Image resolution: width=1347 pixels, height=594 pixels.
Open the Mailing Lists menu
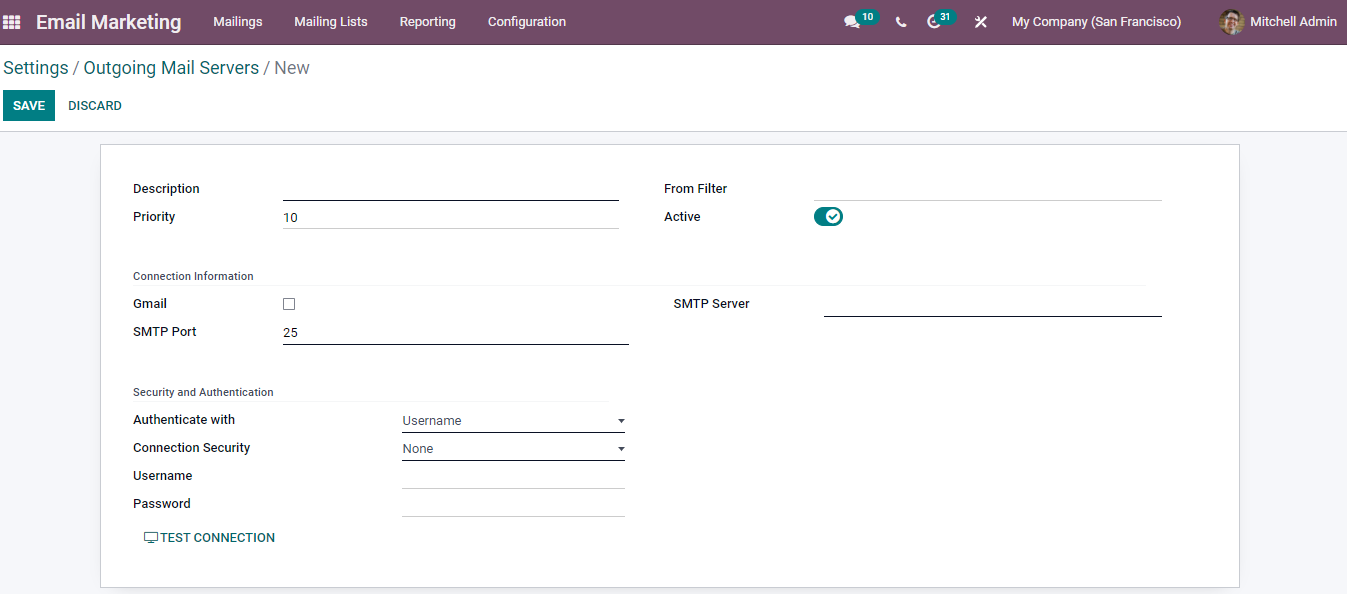pos(331,22)
